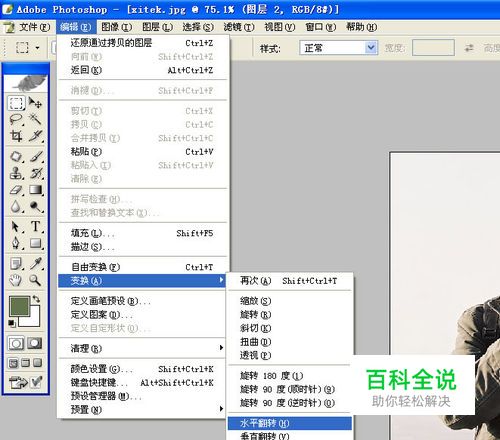This screenshot has height=440, width=500.
Task: Choose 填充 menu entry
Action: click(142, 233)
